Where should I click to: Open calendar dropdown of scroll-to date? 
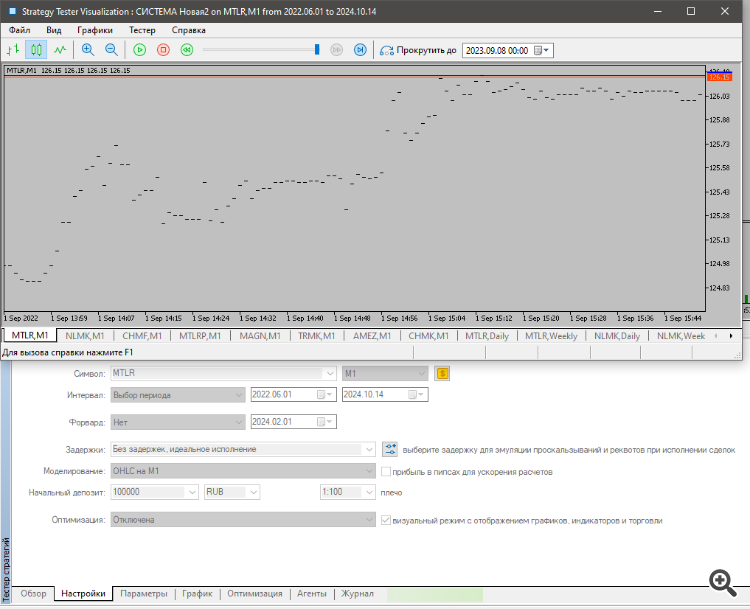pyautogui.click(x=542, y=50)
